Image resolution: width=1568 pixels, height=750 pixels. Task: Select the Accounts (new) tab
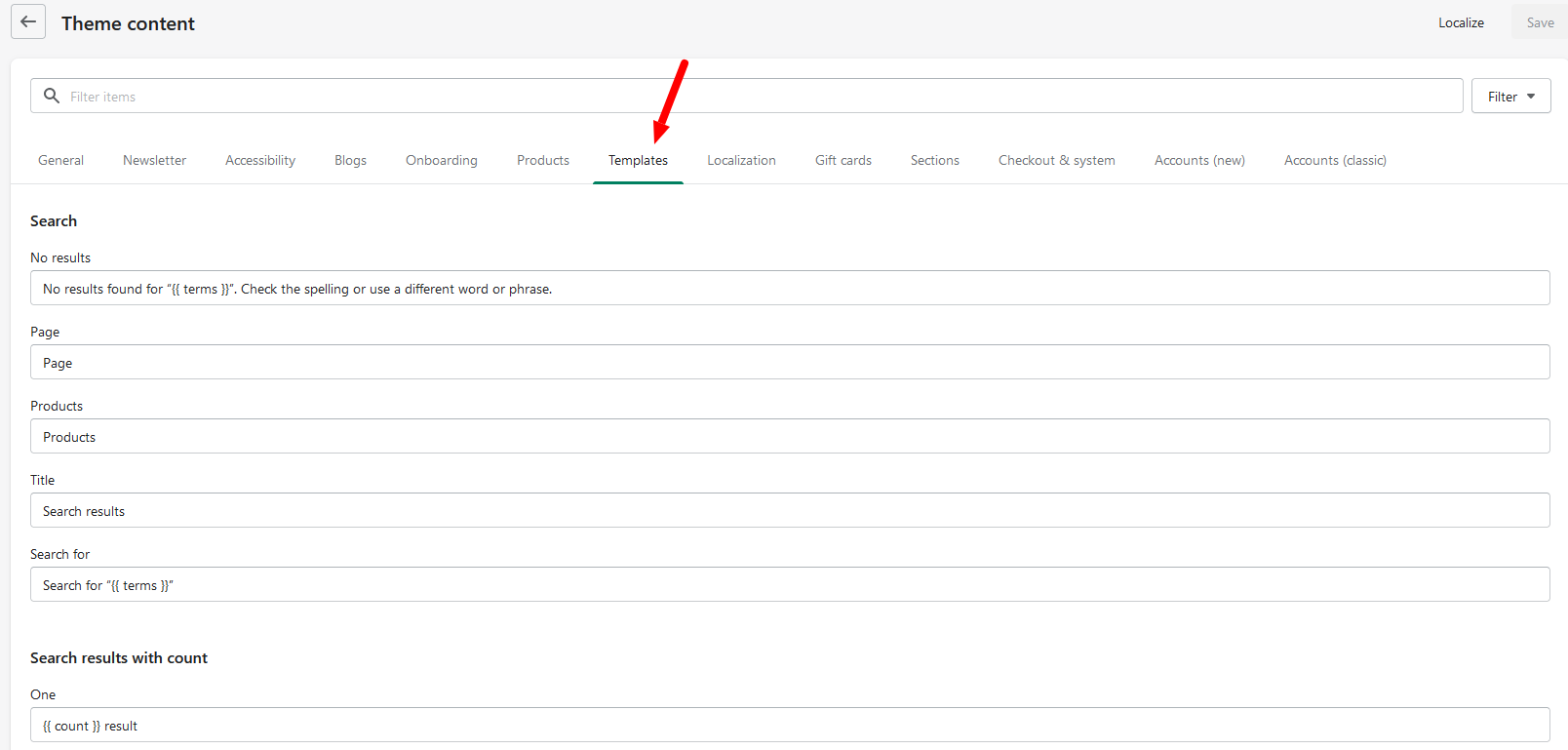point(1199,160)
